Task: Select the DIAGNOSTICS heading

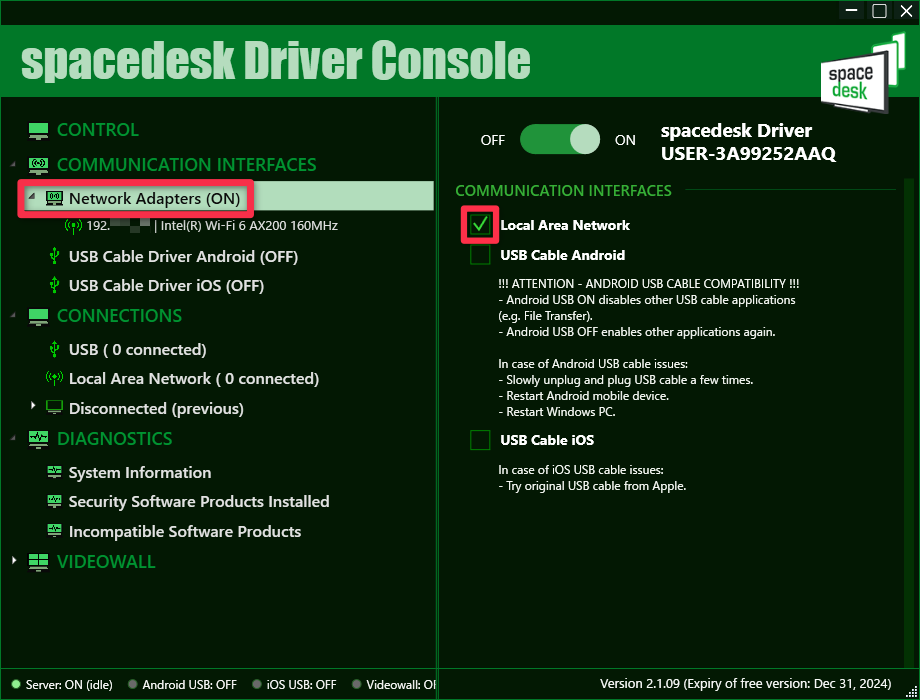Action: coord(114,439)
